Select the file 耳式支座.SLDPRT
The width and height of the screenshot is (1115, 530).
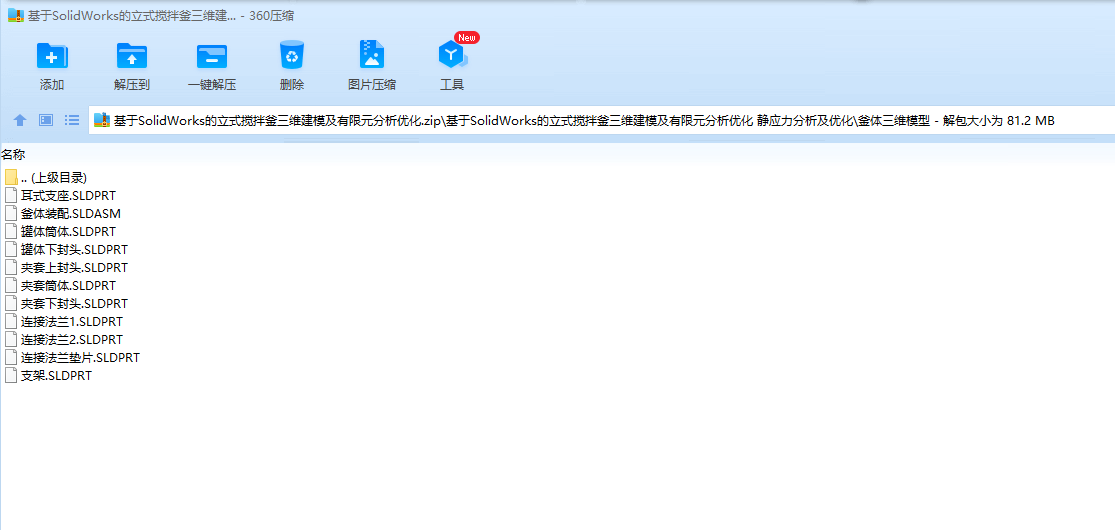pos(68,196)
